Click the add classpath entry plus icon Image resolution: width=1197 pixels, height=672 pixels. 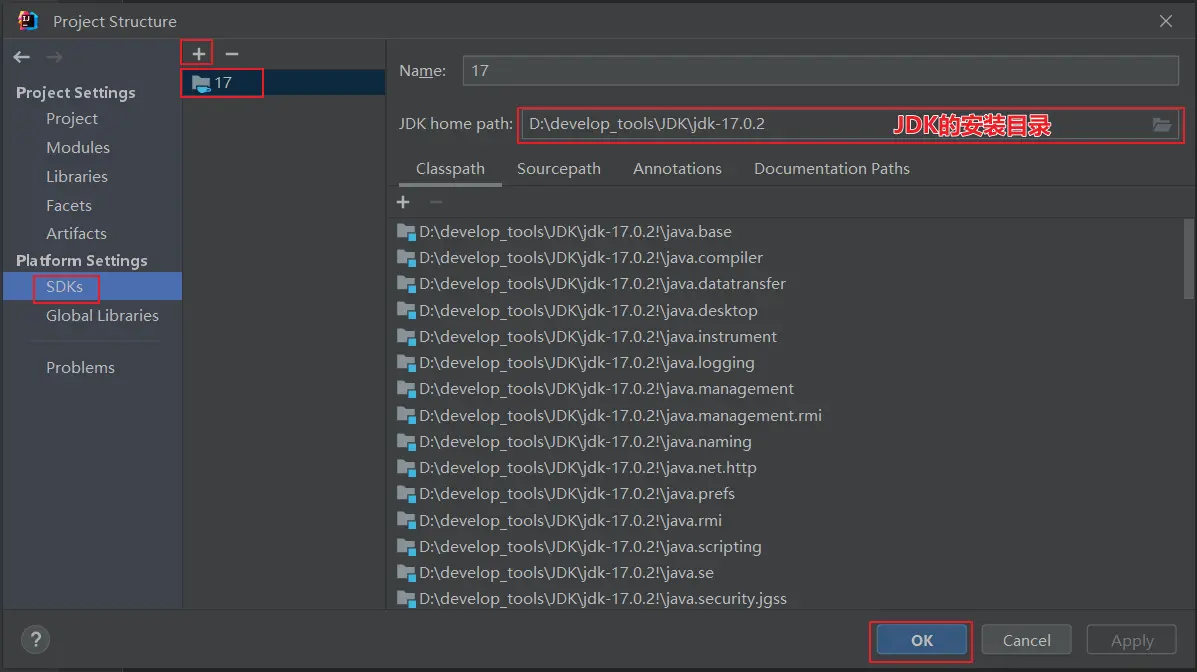point(403,202)
